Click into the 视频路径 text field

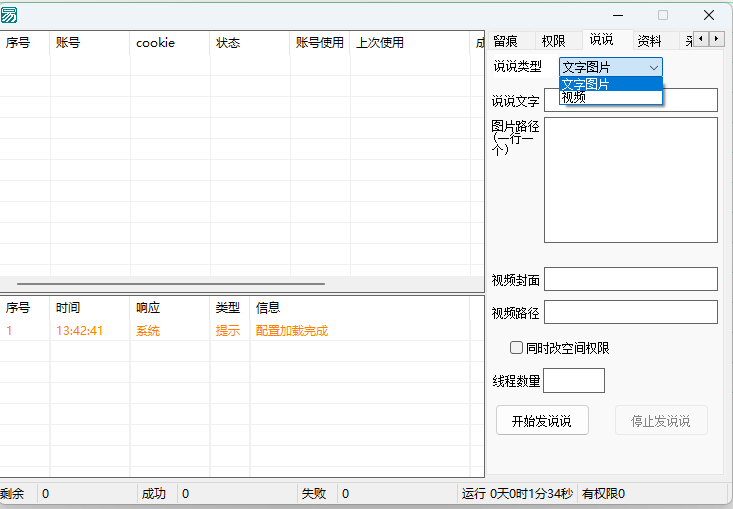click(x=630, y=312)
